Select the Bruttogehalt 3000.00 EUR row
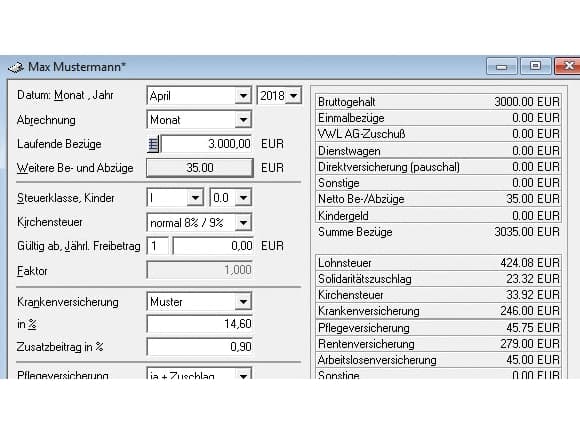This screenshot has height=435, width=580. [x=438, y=102]
